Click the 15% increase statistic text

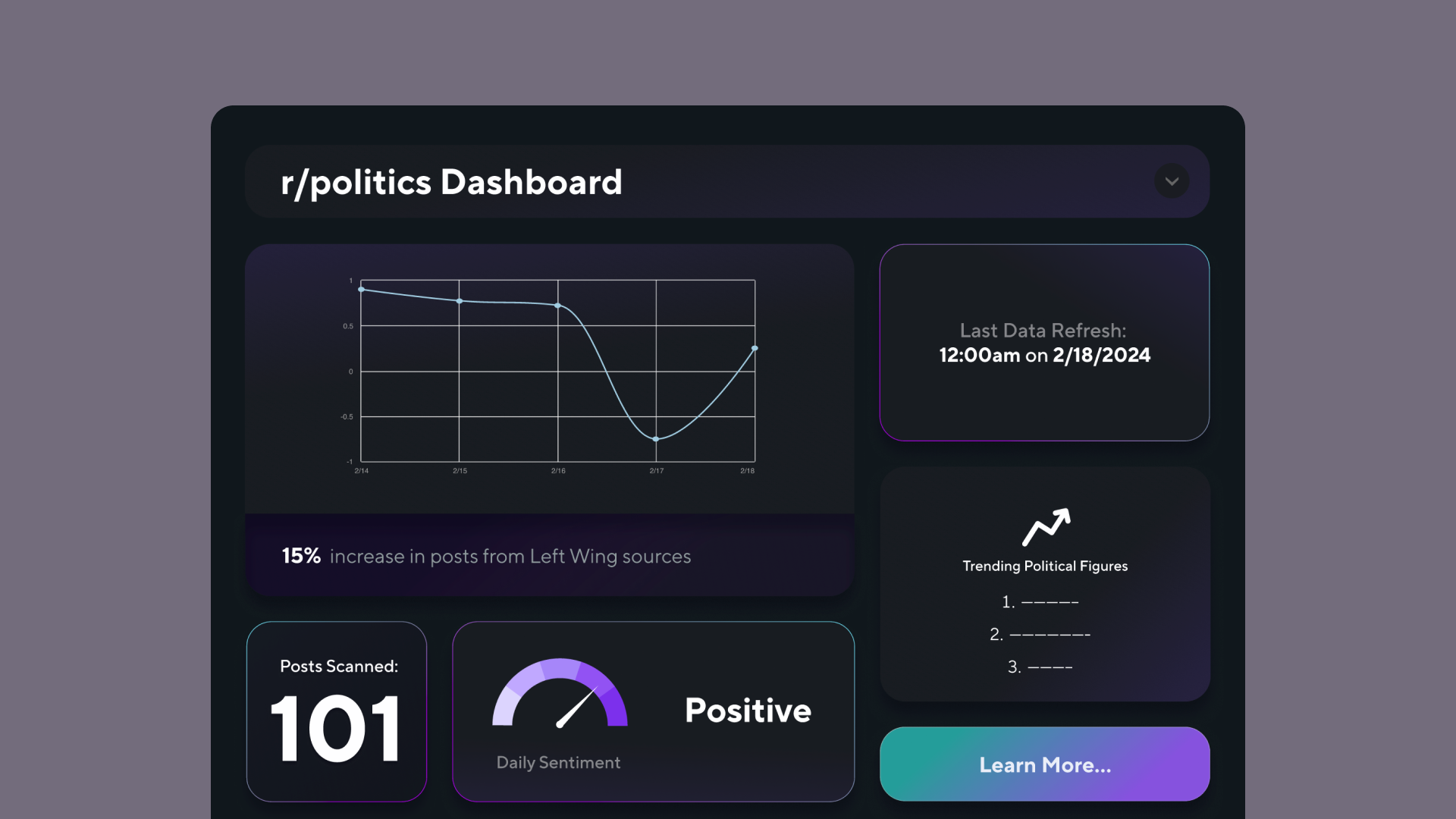pos(486,556)
